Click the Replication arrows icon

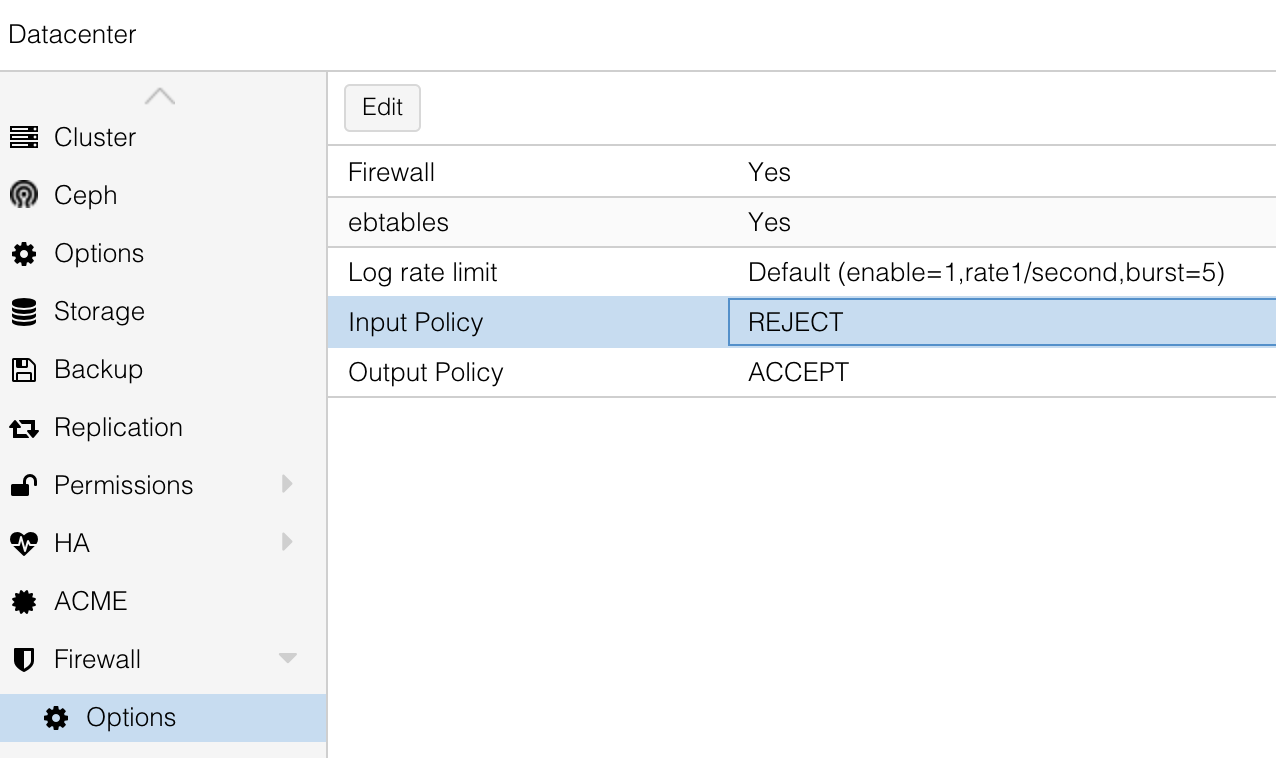[24, 428]
